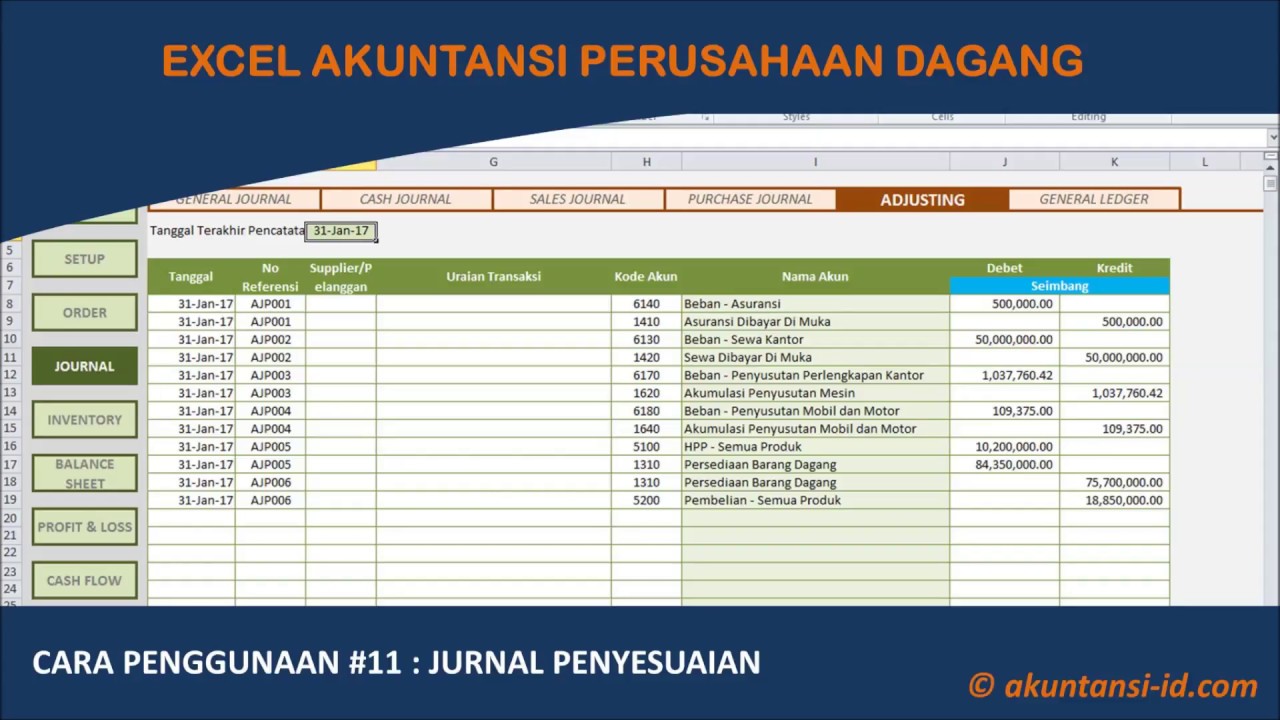Open the BALANCE SHEET page
The image size is (1280, 720).
[85, 473]
